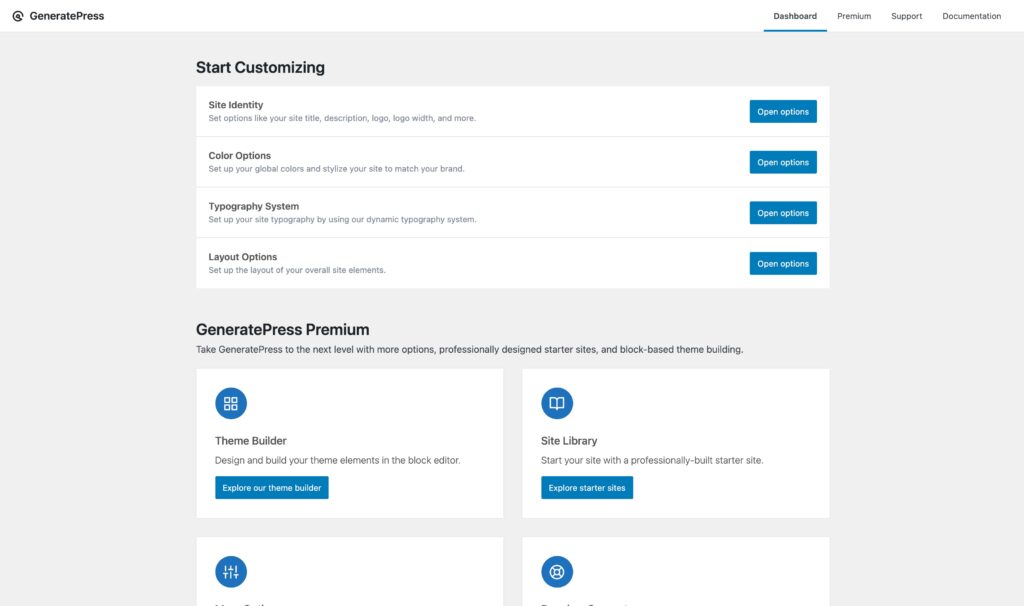Open the Premium tab

[x=854, y=16]
